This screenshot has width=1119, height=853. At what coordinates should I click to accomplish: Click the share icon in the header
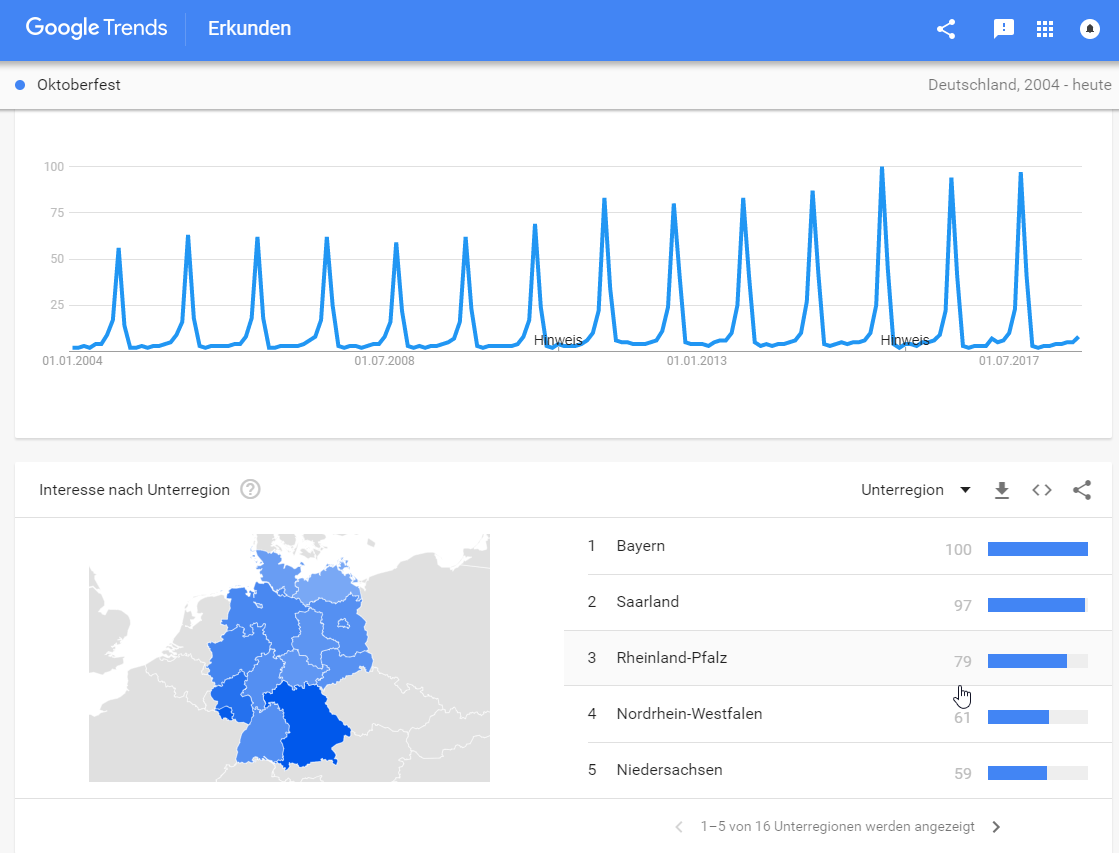(x=946, y=29)
